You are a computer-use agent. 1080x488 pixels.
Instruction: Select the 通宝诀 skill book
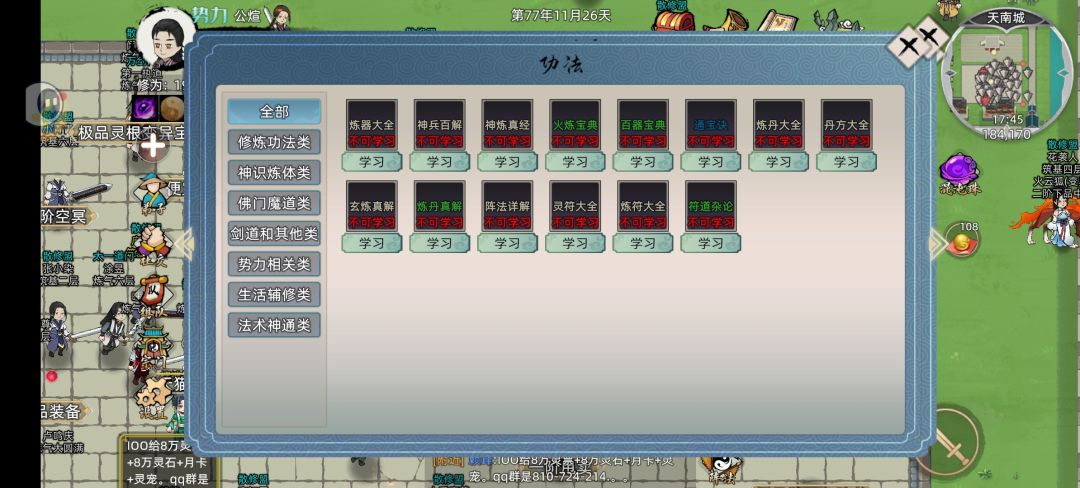[x=711, y=125]
